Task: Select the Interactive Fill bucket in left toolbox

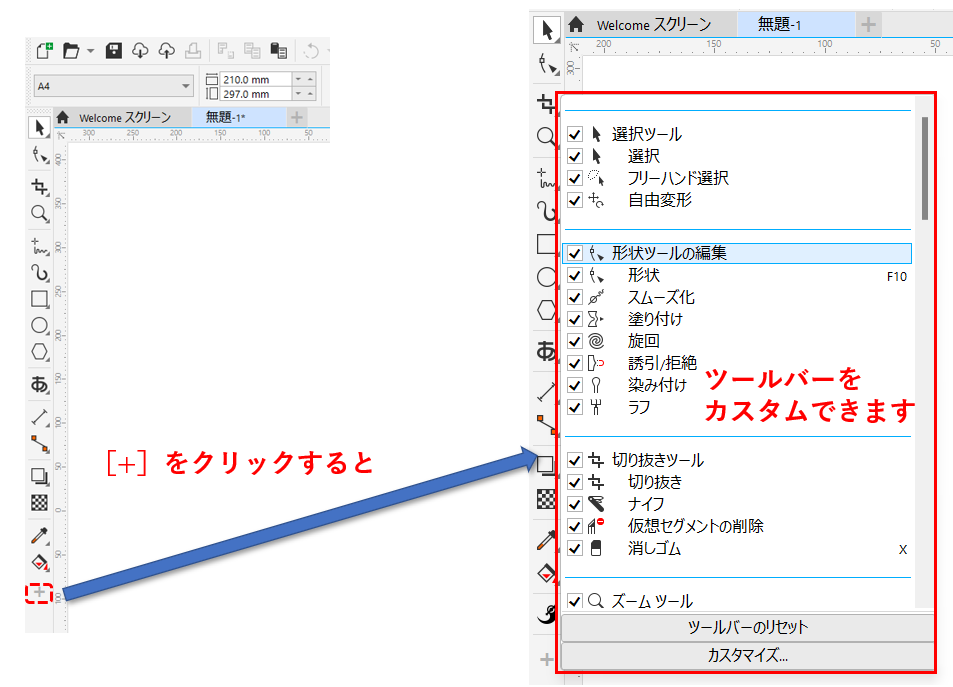Action: 40,562
